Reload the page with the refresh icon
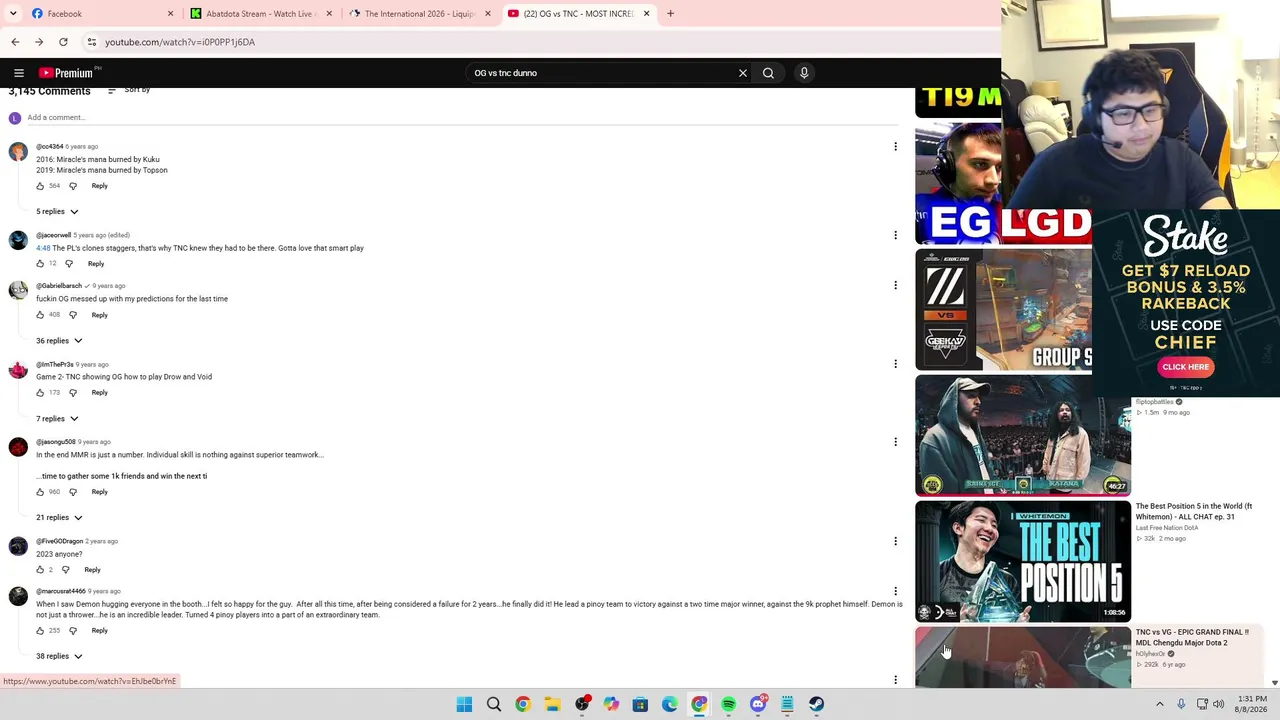The height and width of the screenshot is (720, 1280). 63,42
